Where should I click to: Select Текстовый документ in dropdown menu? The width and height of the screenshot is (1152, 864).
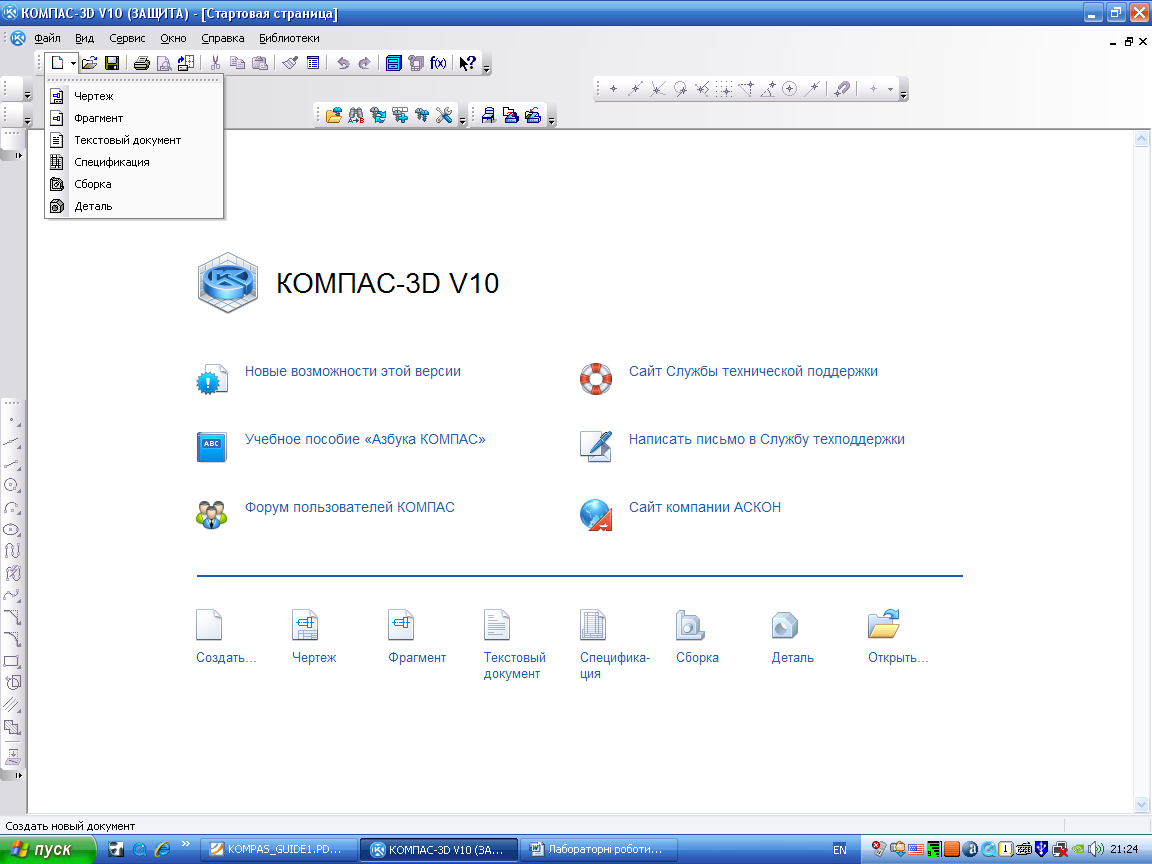pos(134,140)
